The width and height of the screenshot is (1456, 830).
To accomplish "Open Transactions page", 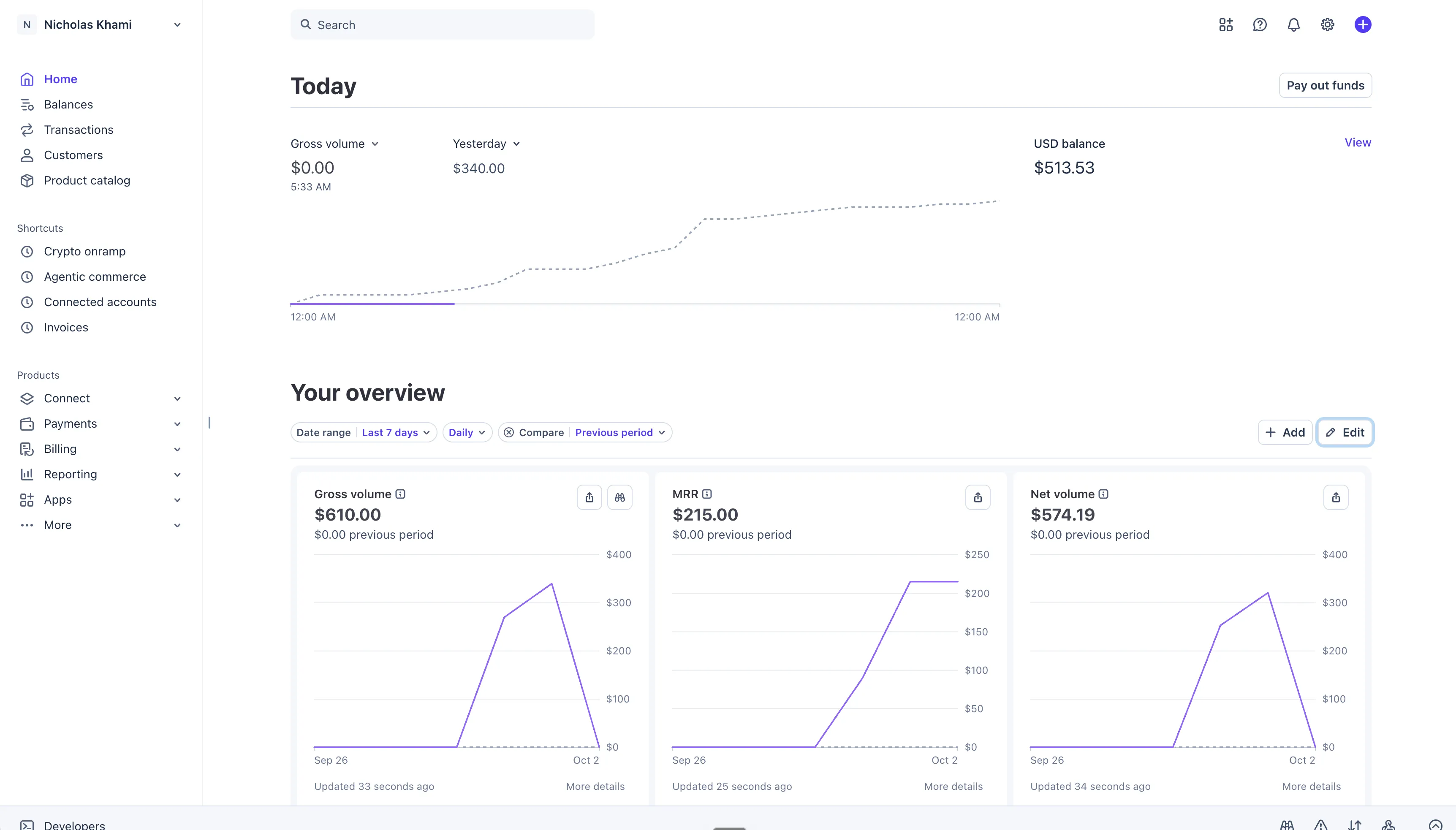I will click(79, 130).
